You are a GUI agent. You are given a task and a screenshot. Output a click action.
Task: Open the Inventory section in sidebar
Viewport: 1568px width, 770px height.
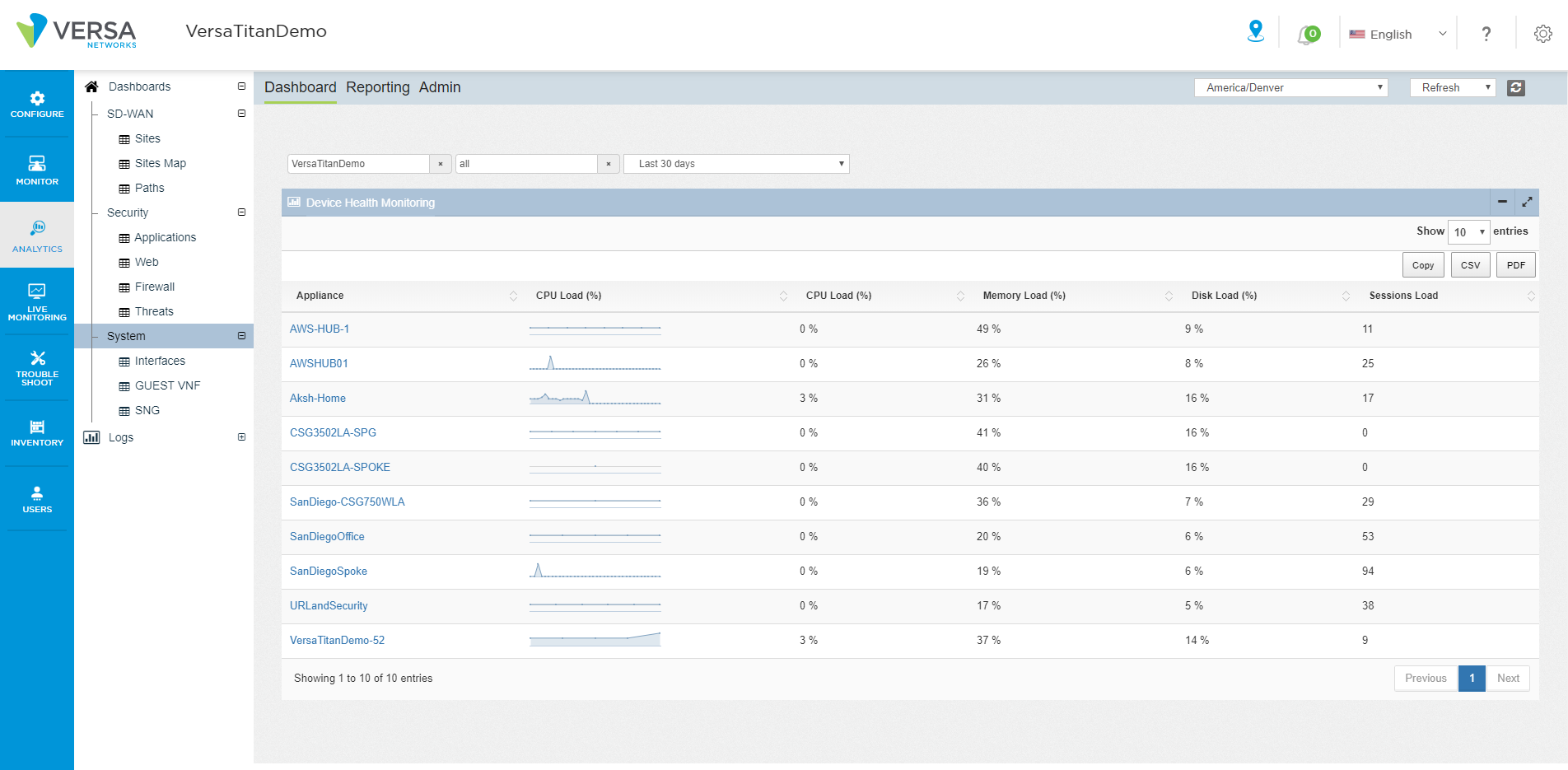pos(37,433)
